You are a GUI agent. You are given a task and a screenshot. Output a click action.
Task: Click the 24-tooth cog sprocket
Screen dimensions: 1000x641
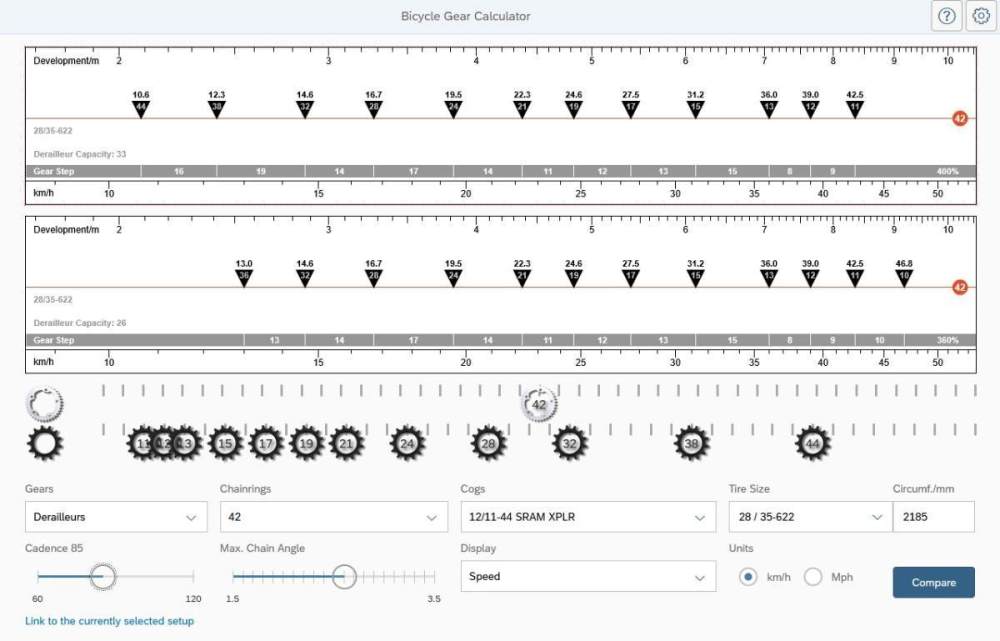click(407, 443)
